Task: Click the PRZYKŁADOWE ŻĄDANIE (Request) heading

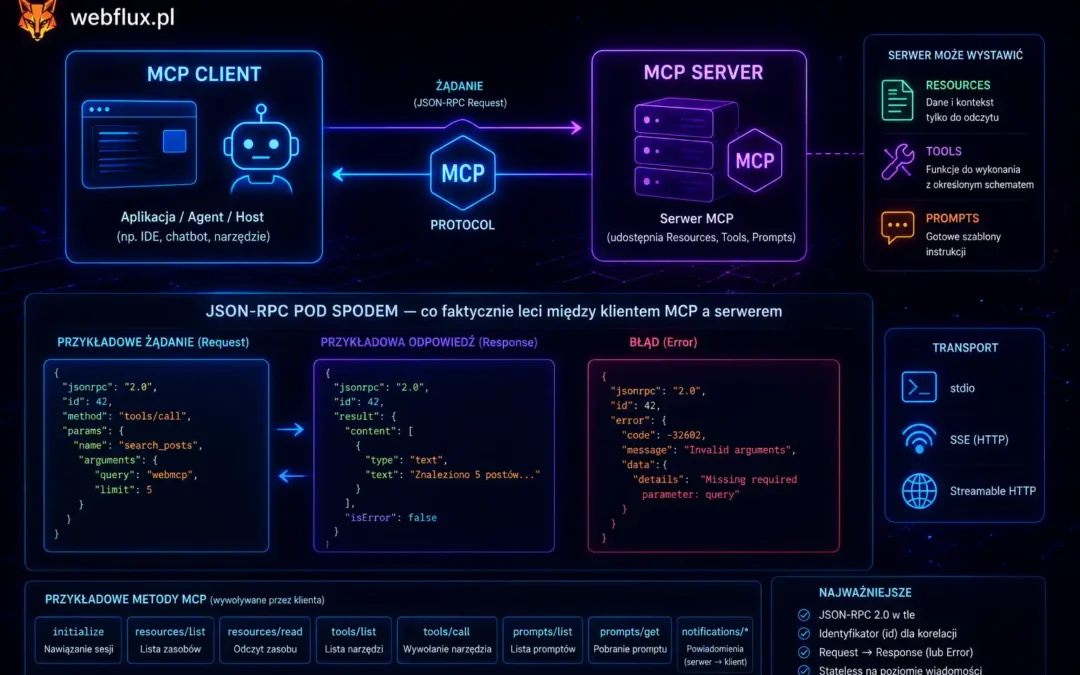Action: tap(153, 342)
